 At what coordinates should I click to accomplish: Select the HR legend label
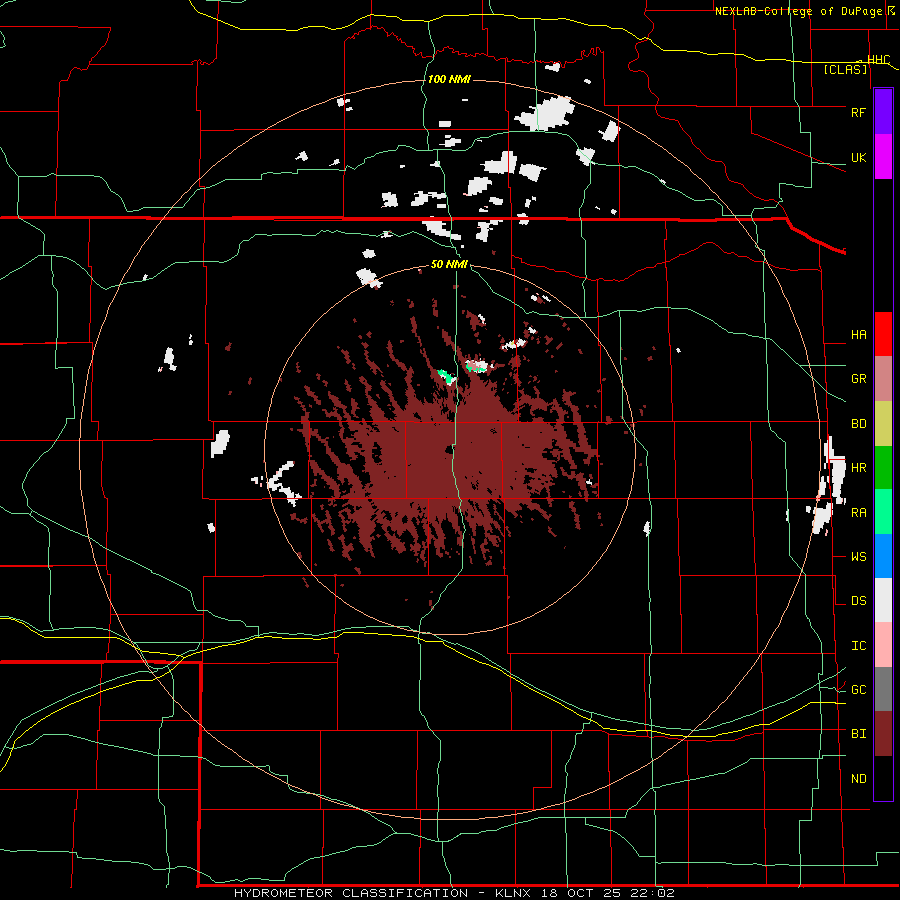pos(858,468)
